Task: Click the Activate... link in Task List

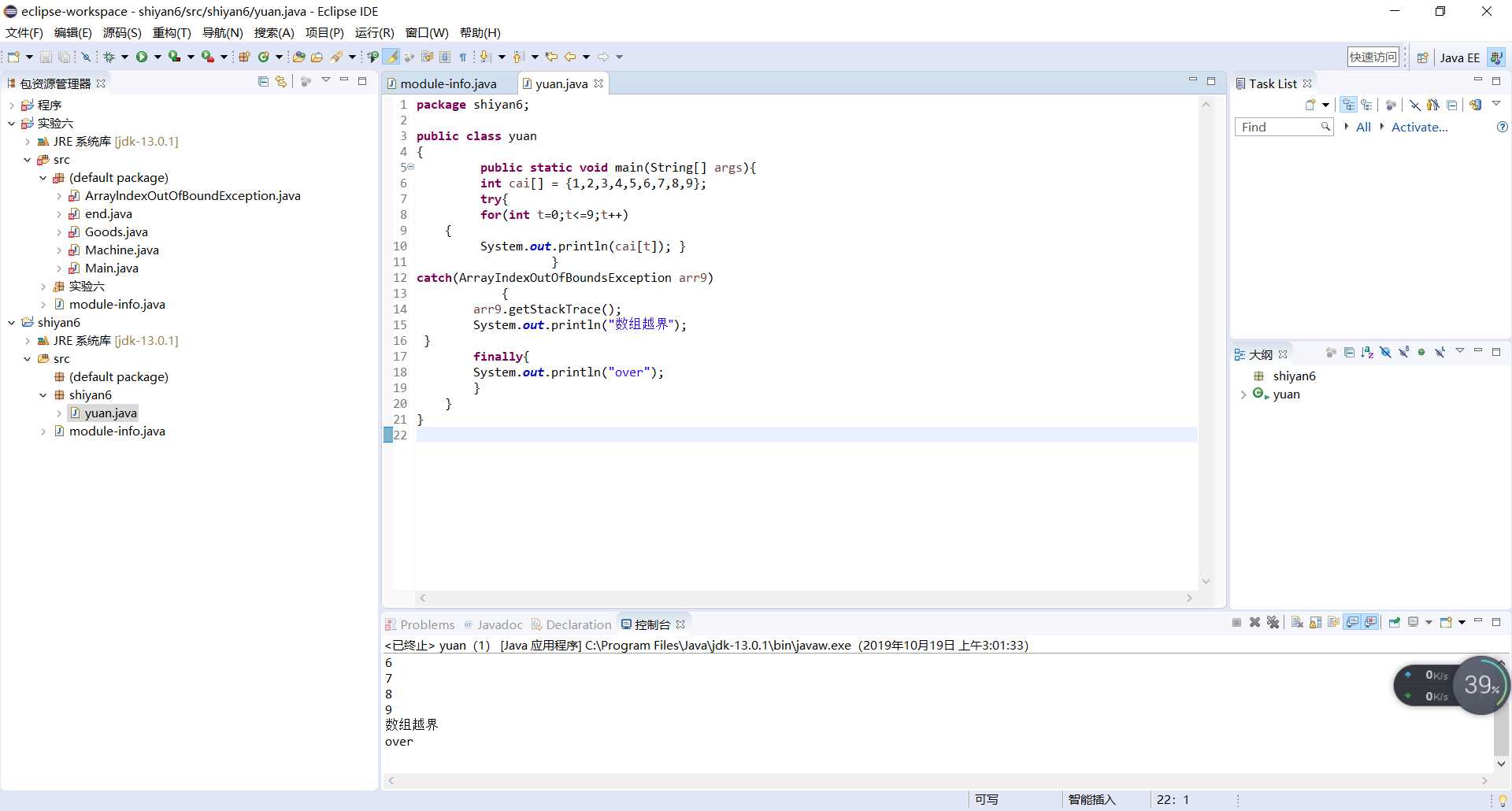Action: (1419, 127)
